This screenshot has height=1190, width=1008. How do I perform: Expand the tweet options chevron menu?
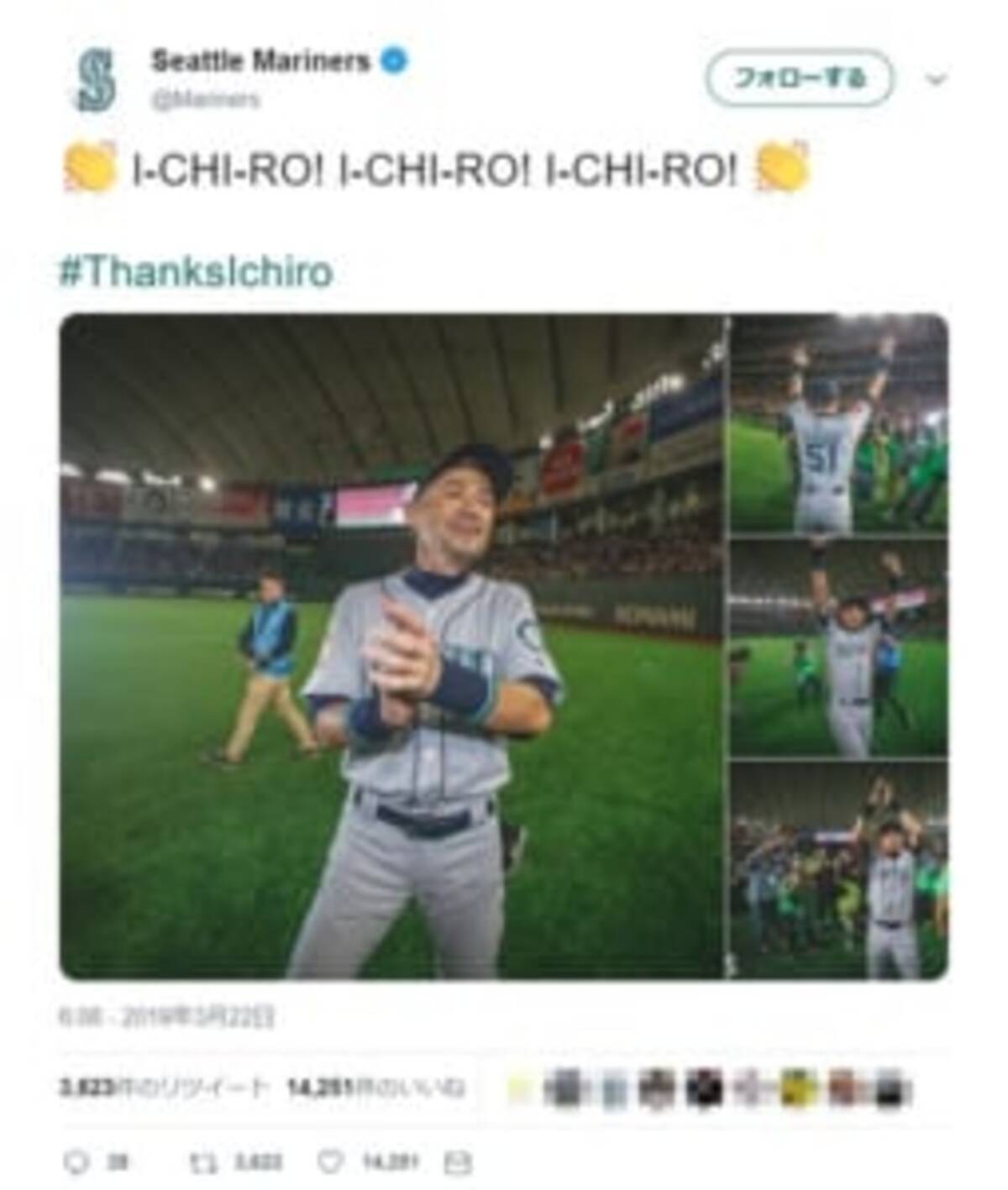pyautogui.click(x=936, y=80)
